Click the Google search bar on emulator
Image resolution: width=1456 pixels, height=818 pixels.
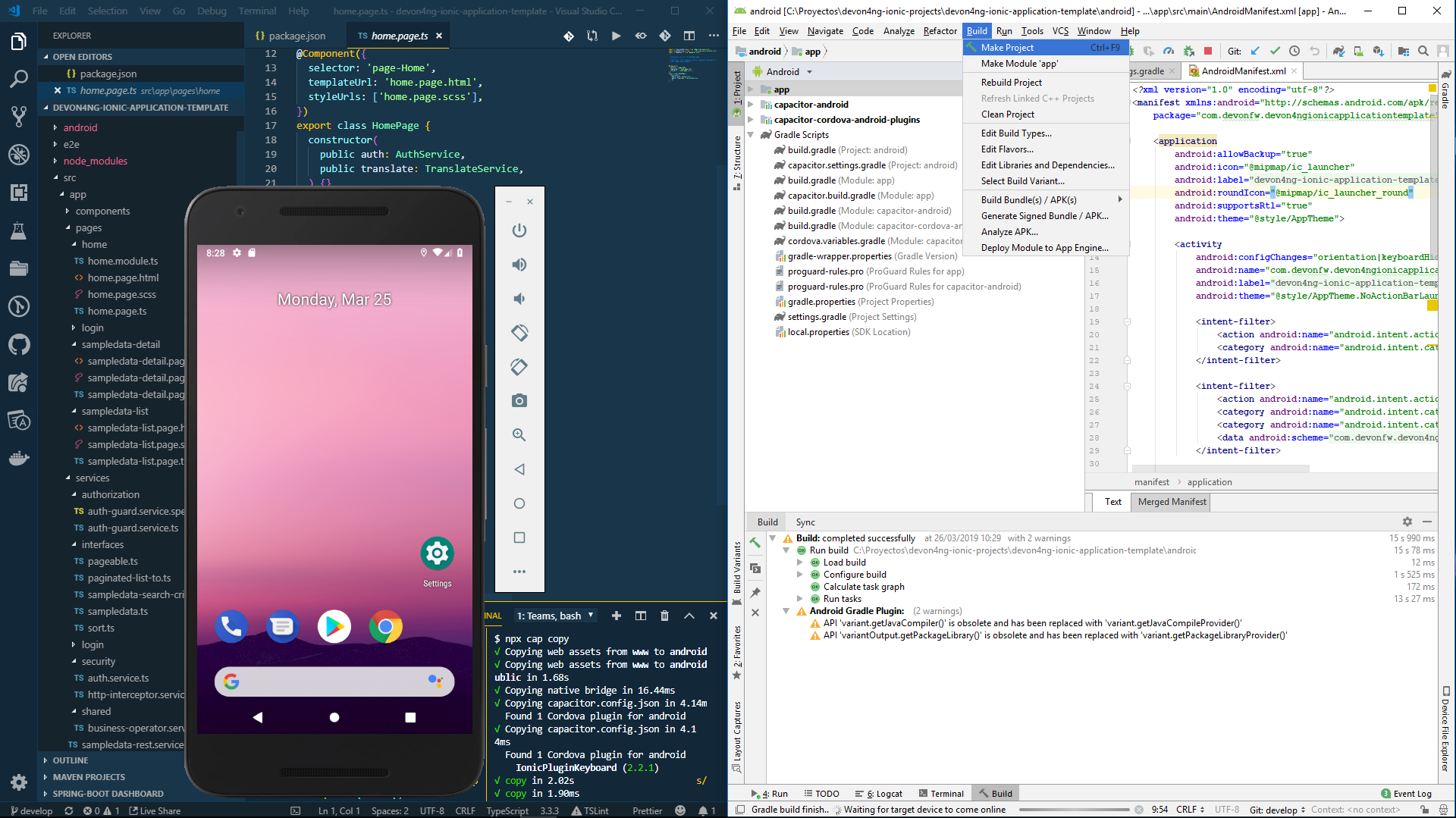(334, 682)
